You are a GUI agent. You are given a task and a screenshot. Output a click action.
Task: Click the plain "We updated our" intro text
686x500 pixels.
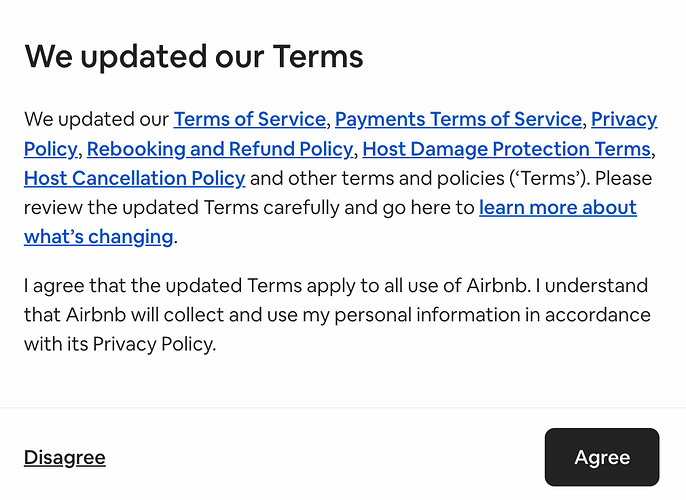(96, 119)
